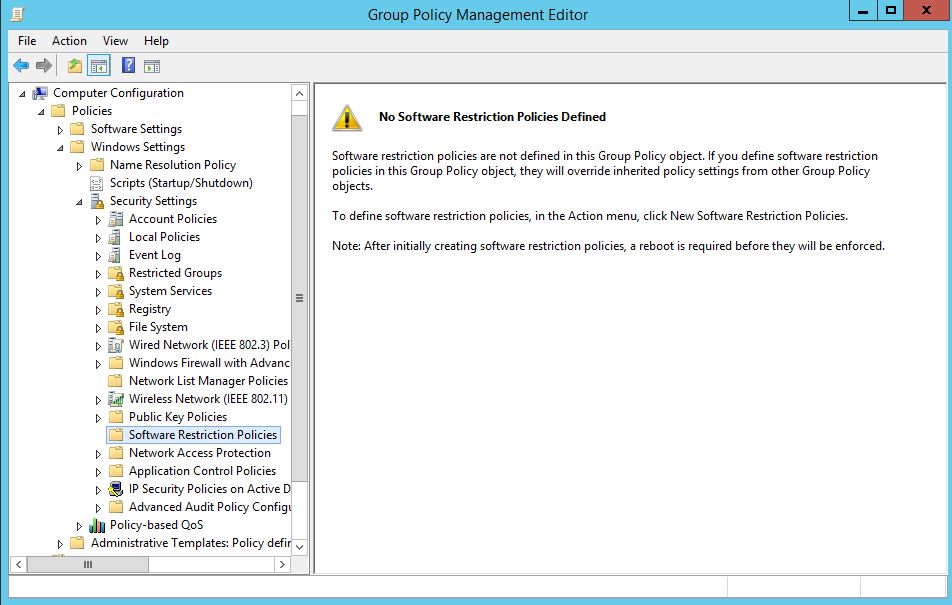Expand the Name Resolution Policy node
The height and width of the screenshot is (605, 952).
[79, 165]
